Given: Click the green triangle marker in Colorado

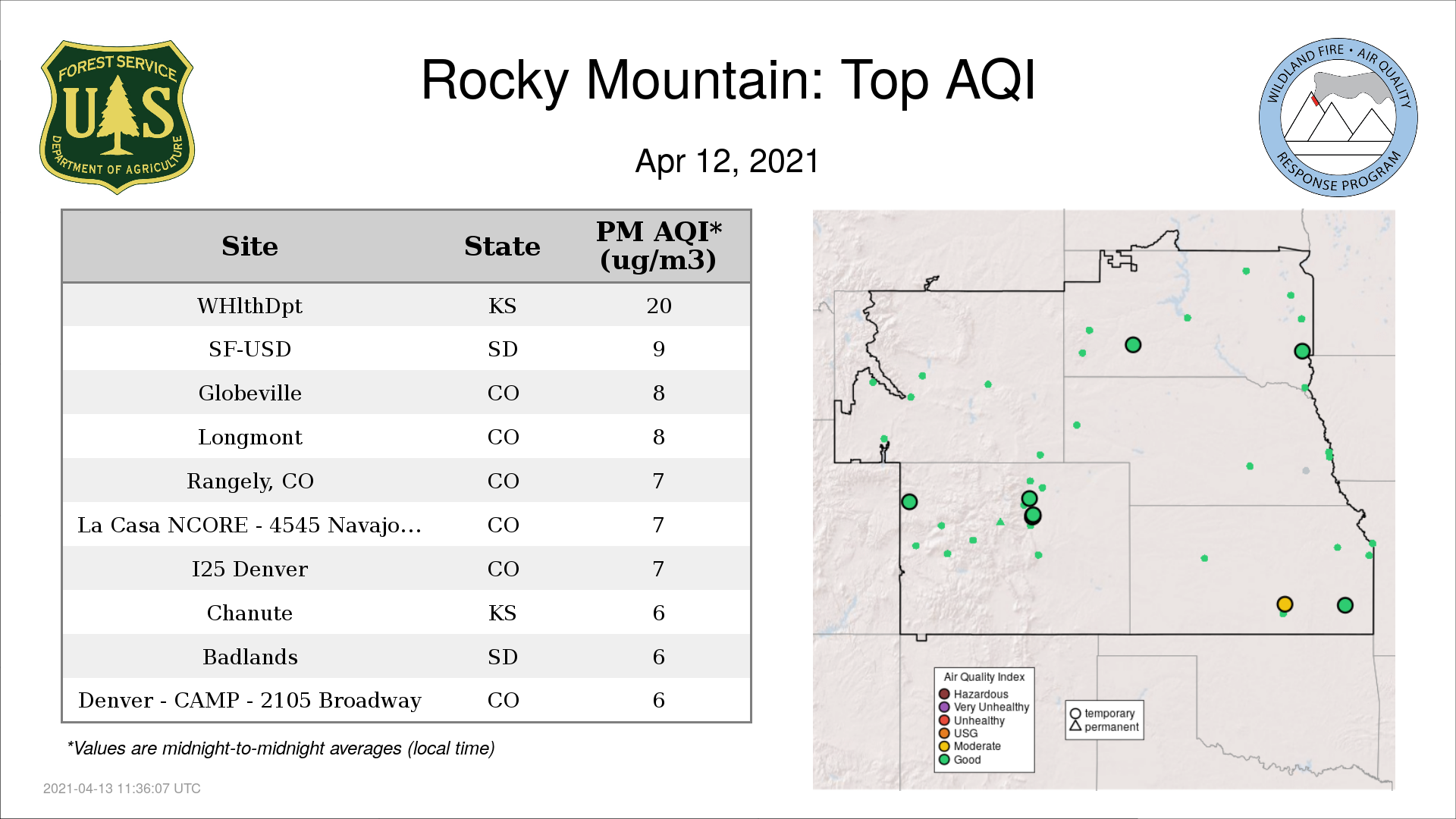Looking at the screenshot, I should (1000, 522).
